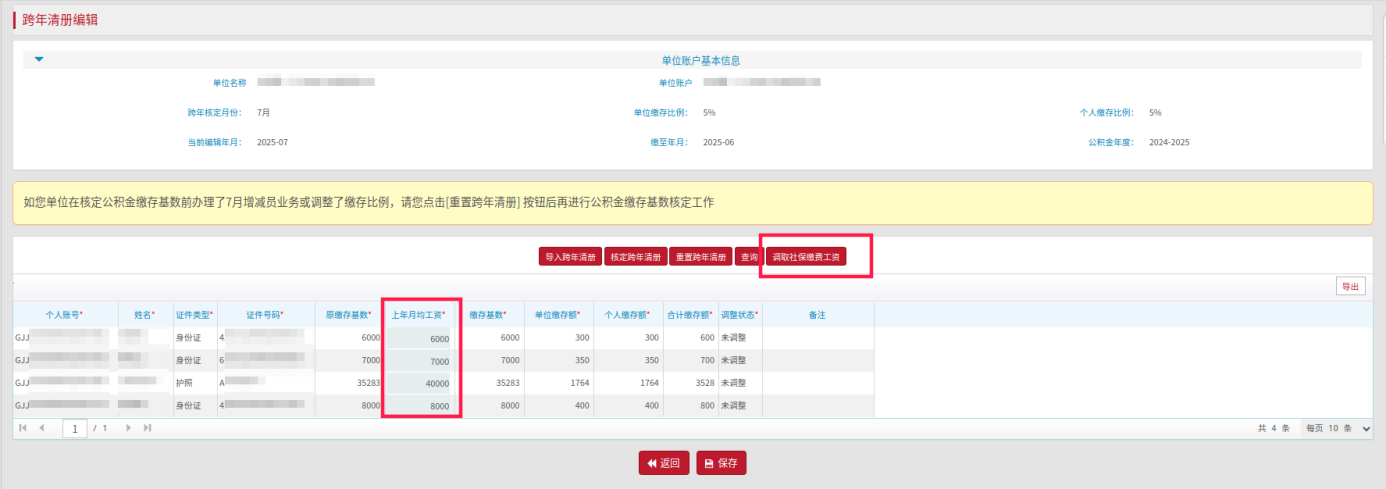This screenshot has height=489, width=1386.
Task: Jump to last page pagination icon
Action: click(x=147, y=428)
